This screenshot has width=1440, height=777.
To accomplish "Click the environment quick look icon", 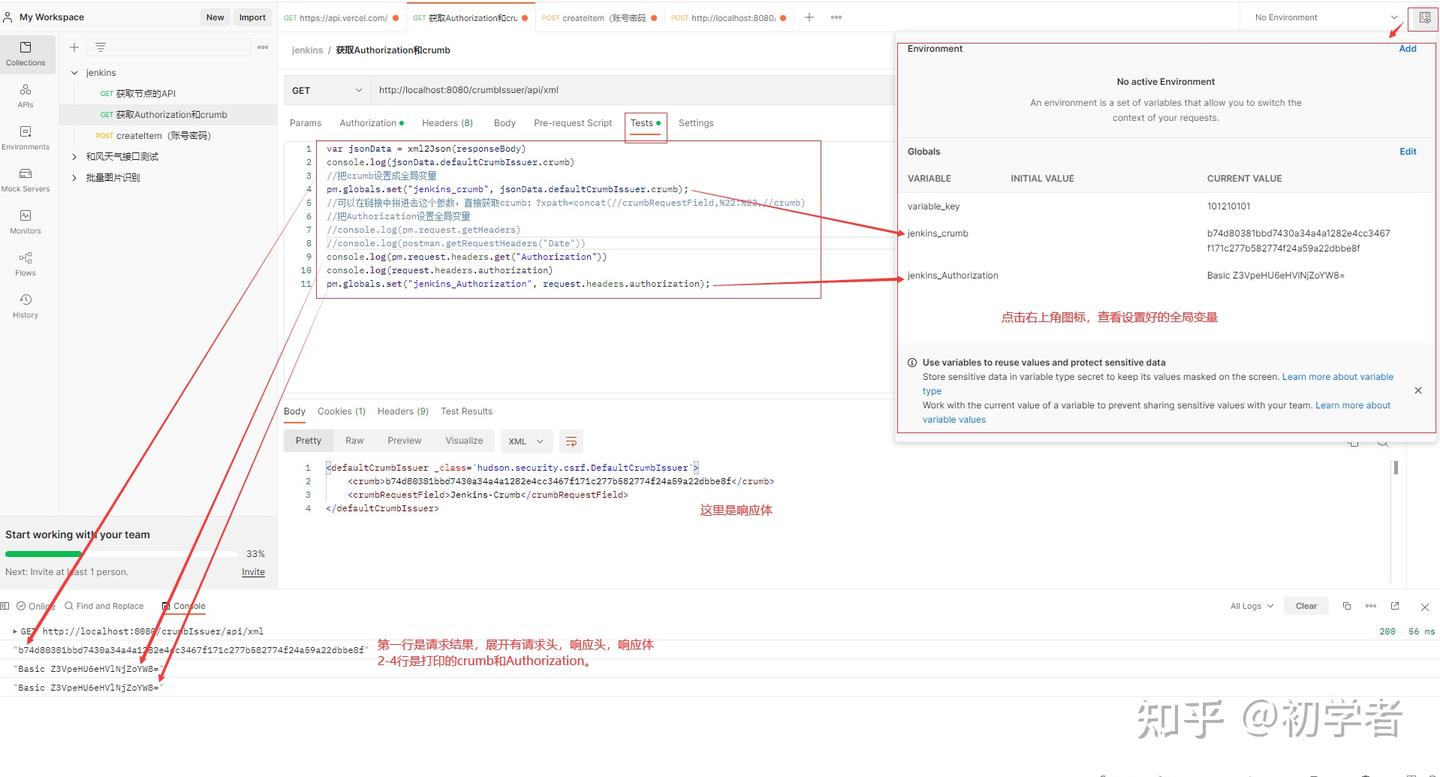I will 1425,18.
